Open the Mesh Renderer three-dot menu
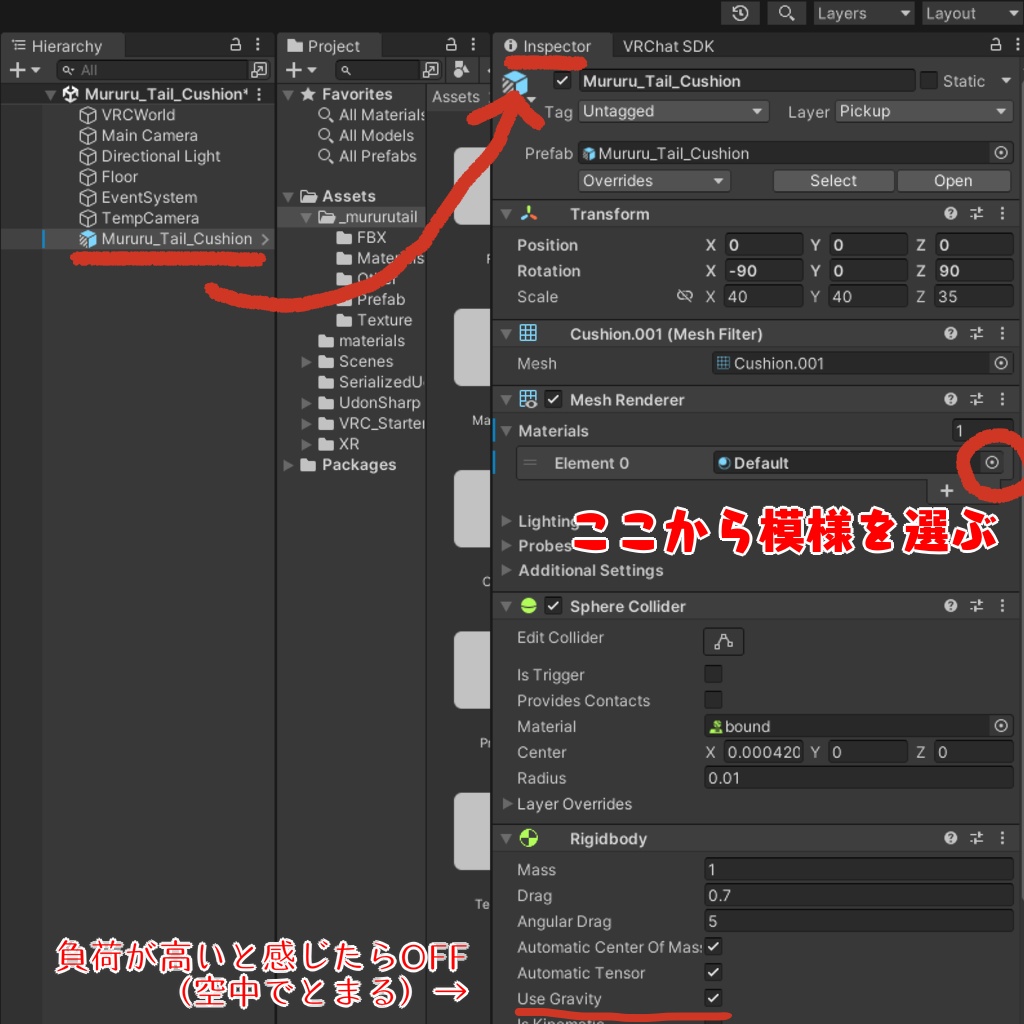 (x=1003, y=399)
